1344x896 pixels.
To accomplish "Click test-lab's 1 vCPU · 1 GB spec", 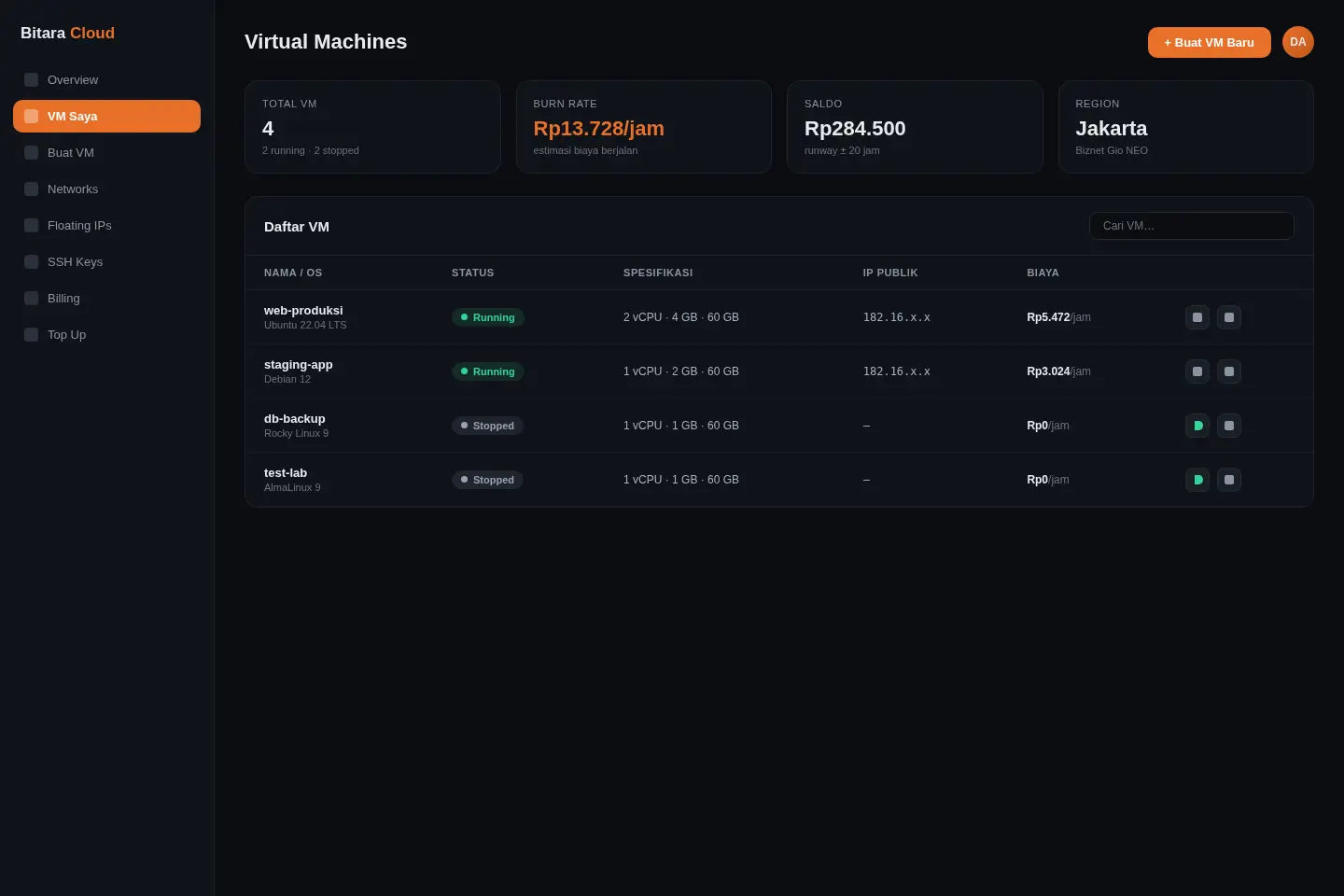I will [x=681, y=480].
